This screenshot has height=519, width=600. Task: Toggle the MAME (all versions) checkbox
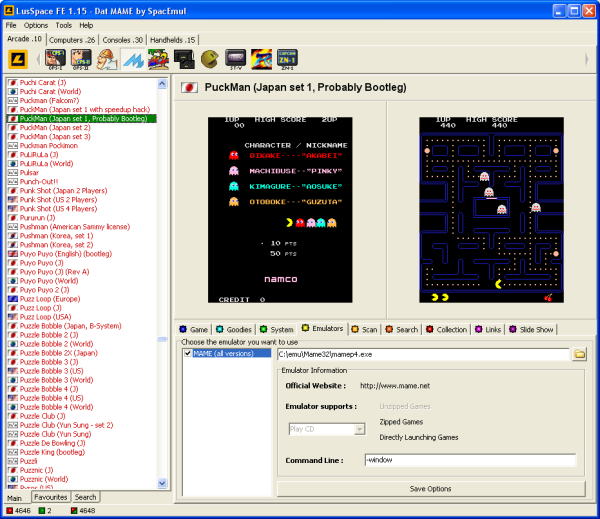click(x=187, y=353)
